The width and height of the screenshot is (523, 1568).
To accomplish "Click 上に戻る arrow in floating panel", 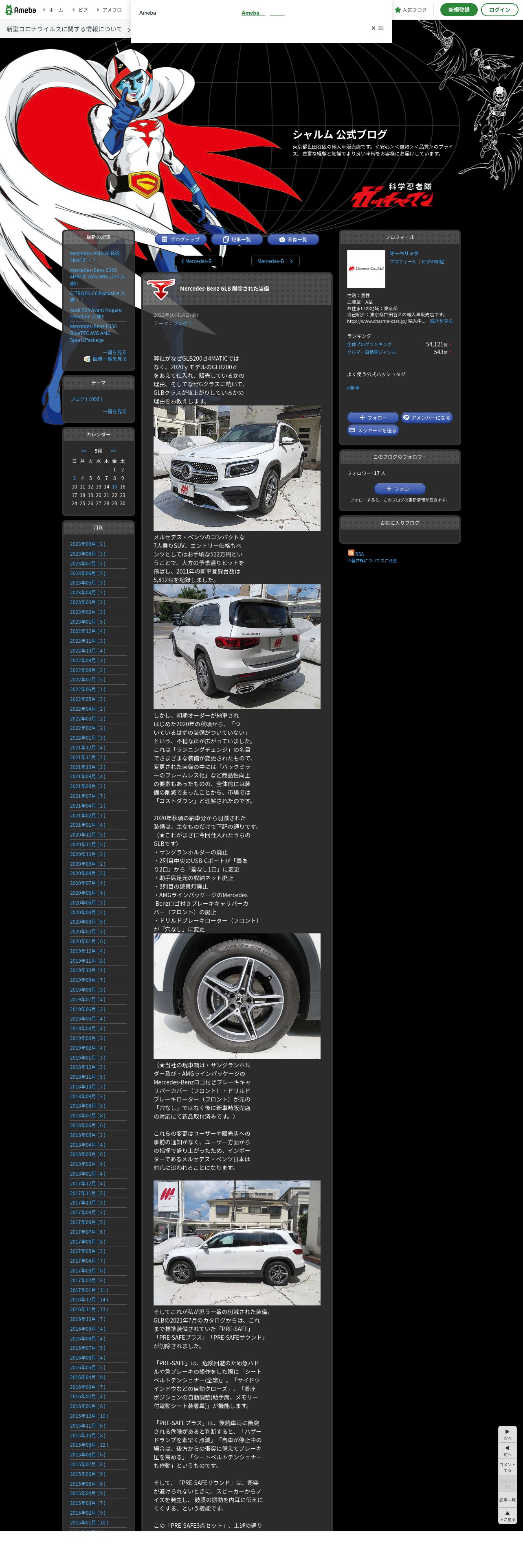I will tap(507, 1516).
